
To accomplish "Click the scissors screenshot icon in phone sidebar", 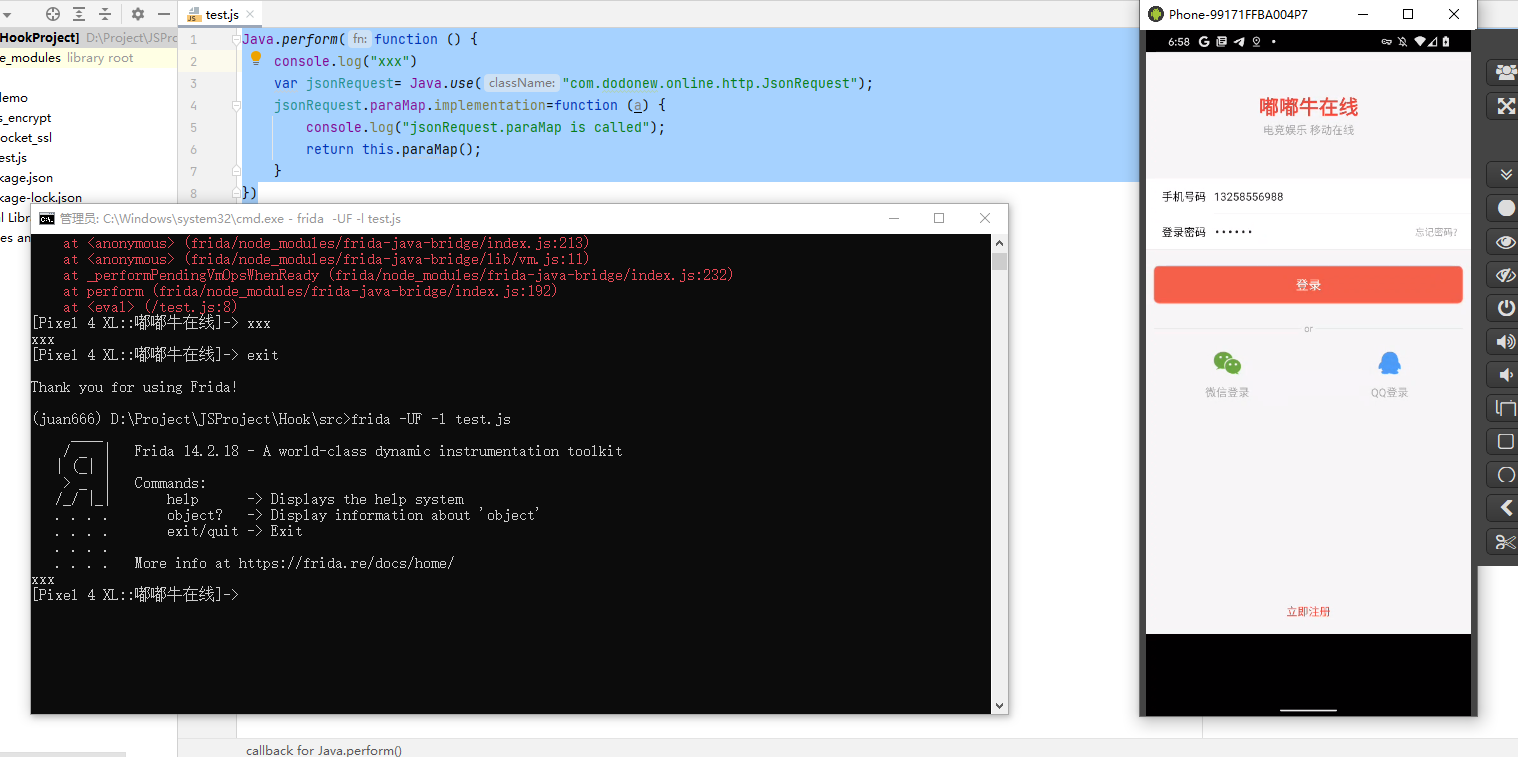I will click(1505, 542).
